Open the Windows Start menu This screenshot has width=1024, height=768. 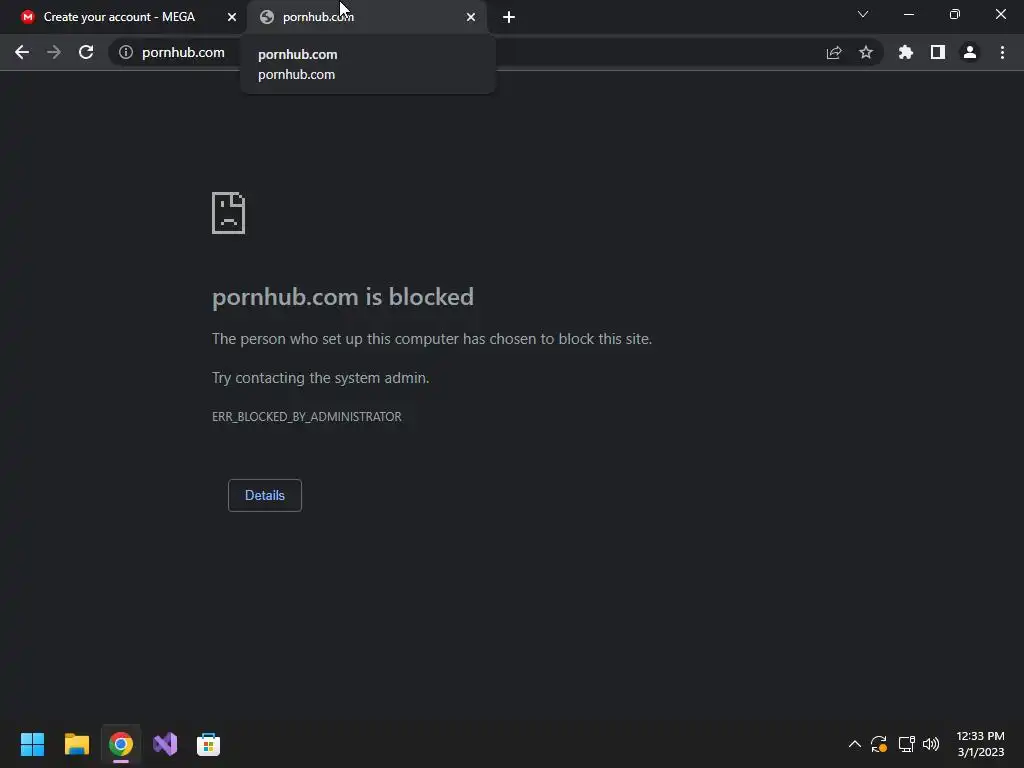(32, 744)
